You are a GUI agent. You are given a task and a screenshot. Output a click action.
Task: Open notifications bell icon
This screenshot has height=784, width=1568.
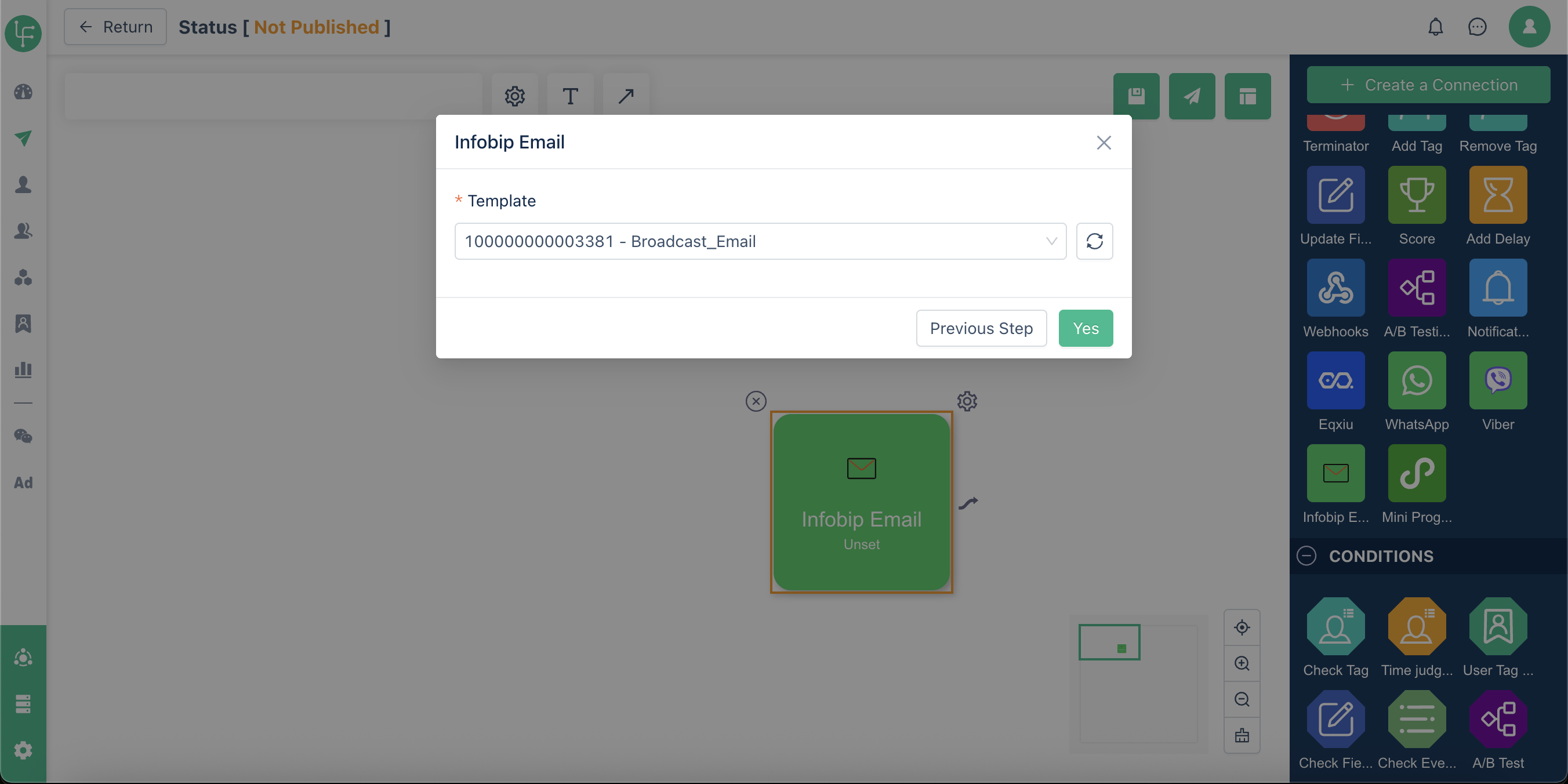(x=1435, y=27)
